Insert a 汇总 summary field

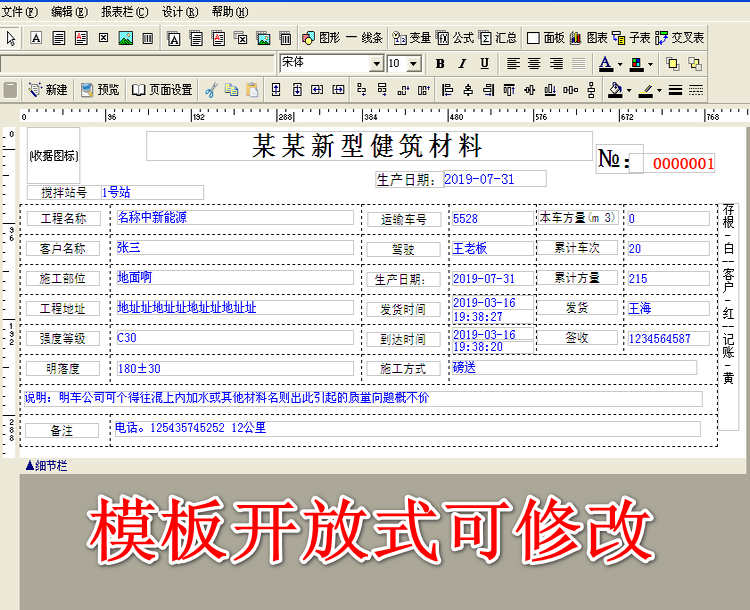498,38
